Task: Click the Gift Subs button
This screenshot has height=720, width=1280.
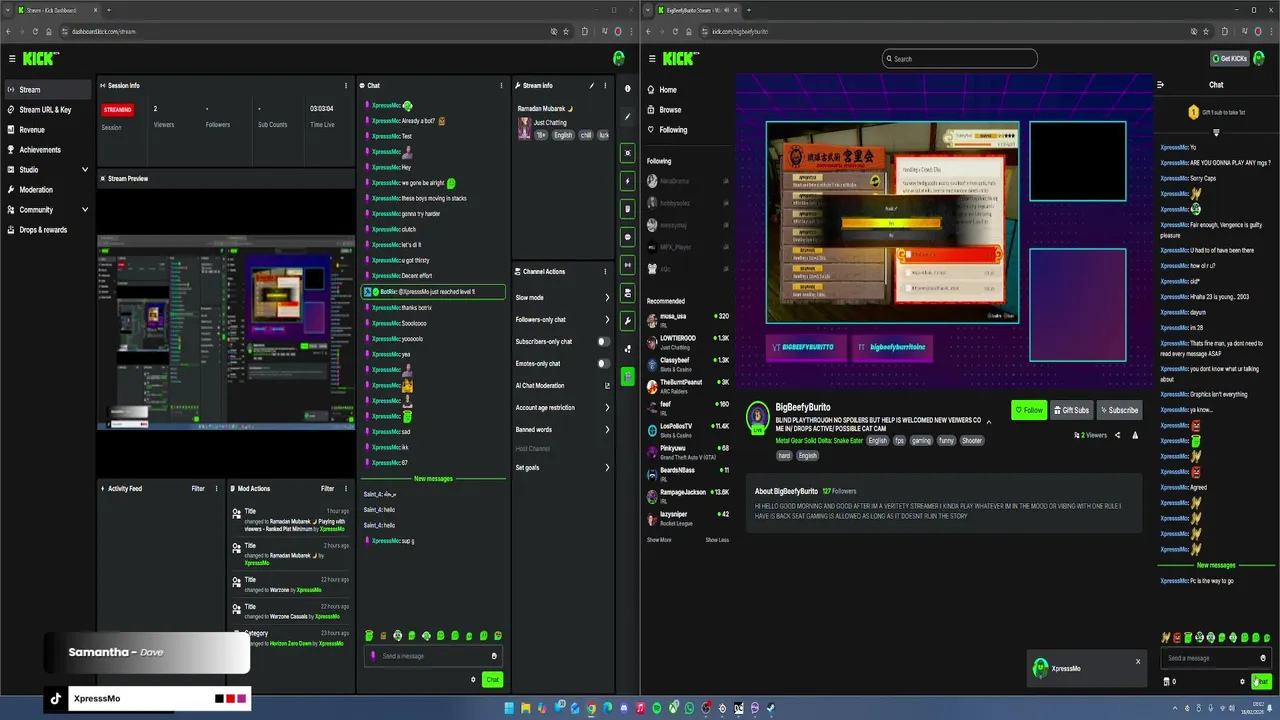Action: click(x=1071, y=410)
